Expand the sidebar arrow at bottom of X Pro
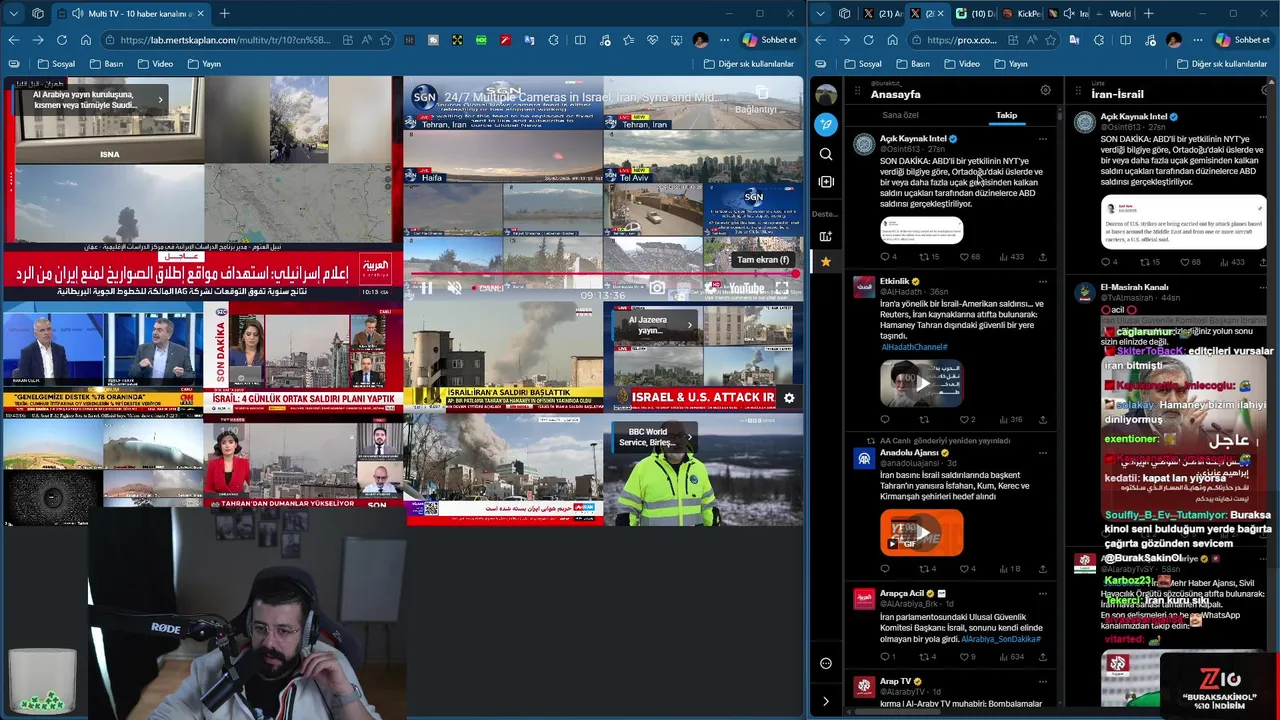Viewport: 1280px width, 720px height. point(825,701)
